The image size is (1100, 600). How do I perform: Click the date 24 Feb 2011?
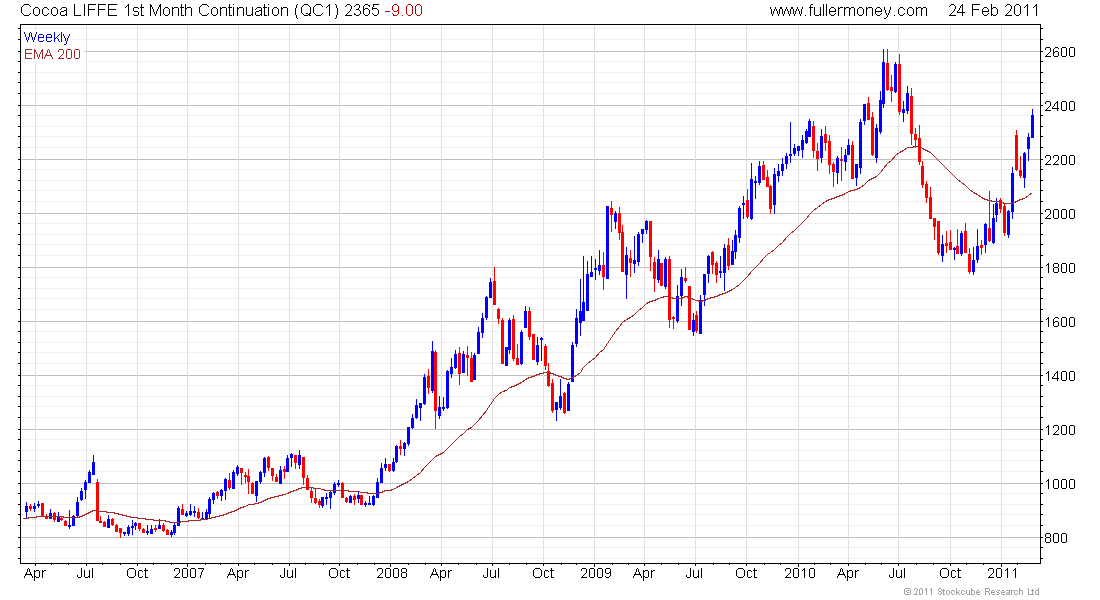(x=993, y=11)
